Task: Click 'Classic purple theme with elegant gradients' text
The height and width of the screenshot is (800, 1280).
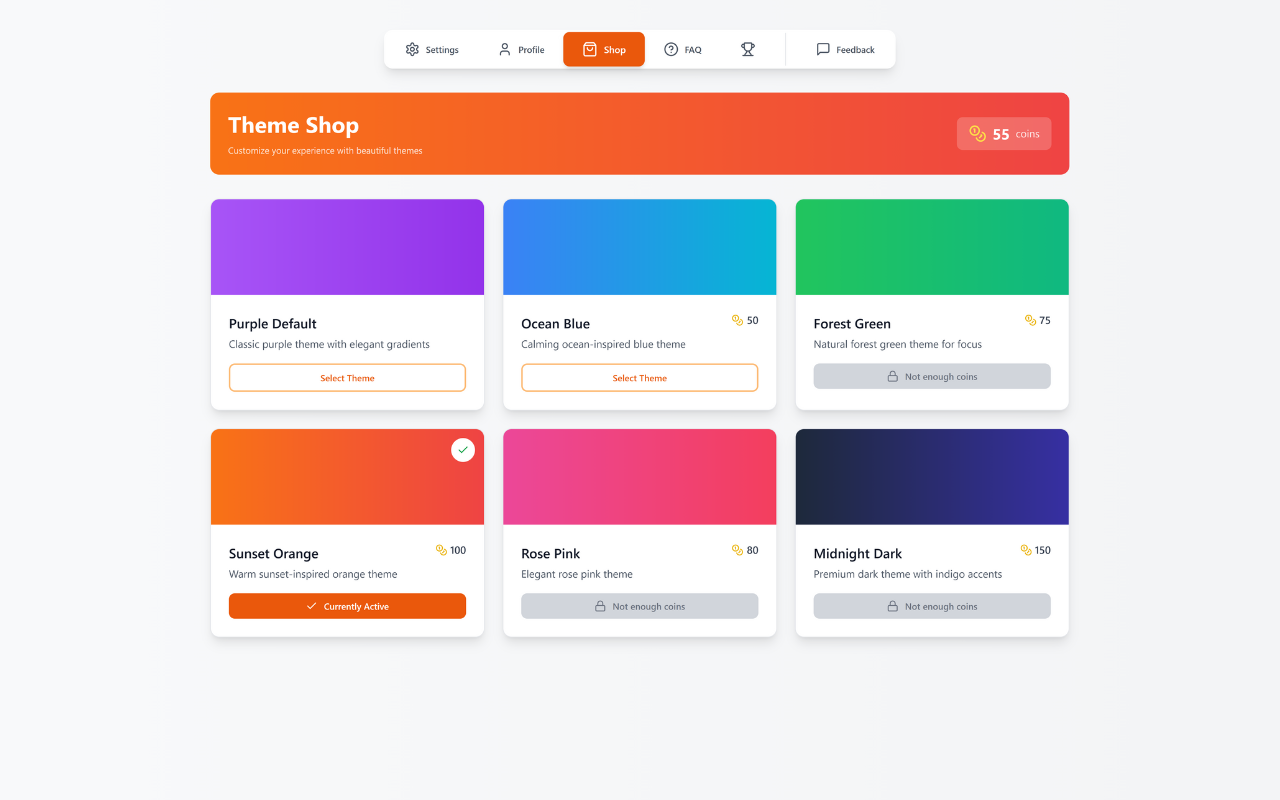Action: (329, 344)
